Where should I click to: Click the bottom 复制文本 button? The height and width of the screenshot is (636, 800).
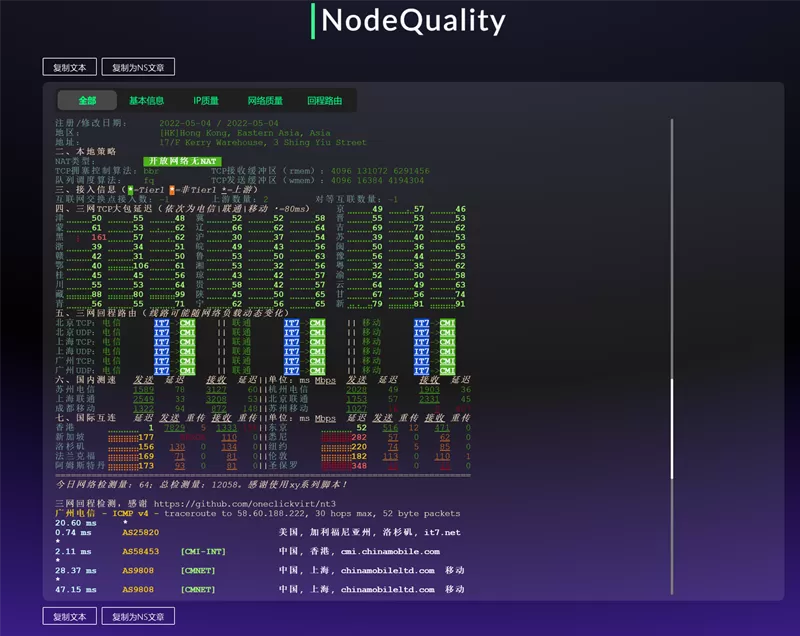tap(69, 616)
